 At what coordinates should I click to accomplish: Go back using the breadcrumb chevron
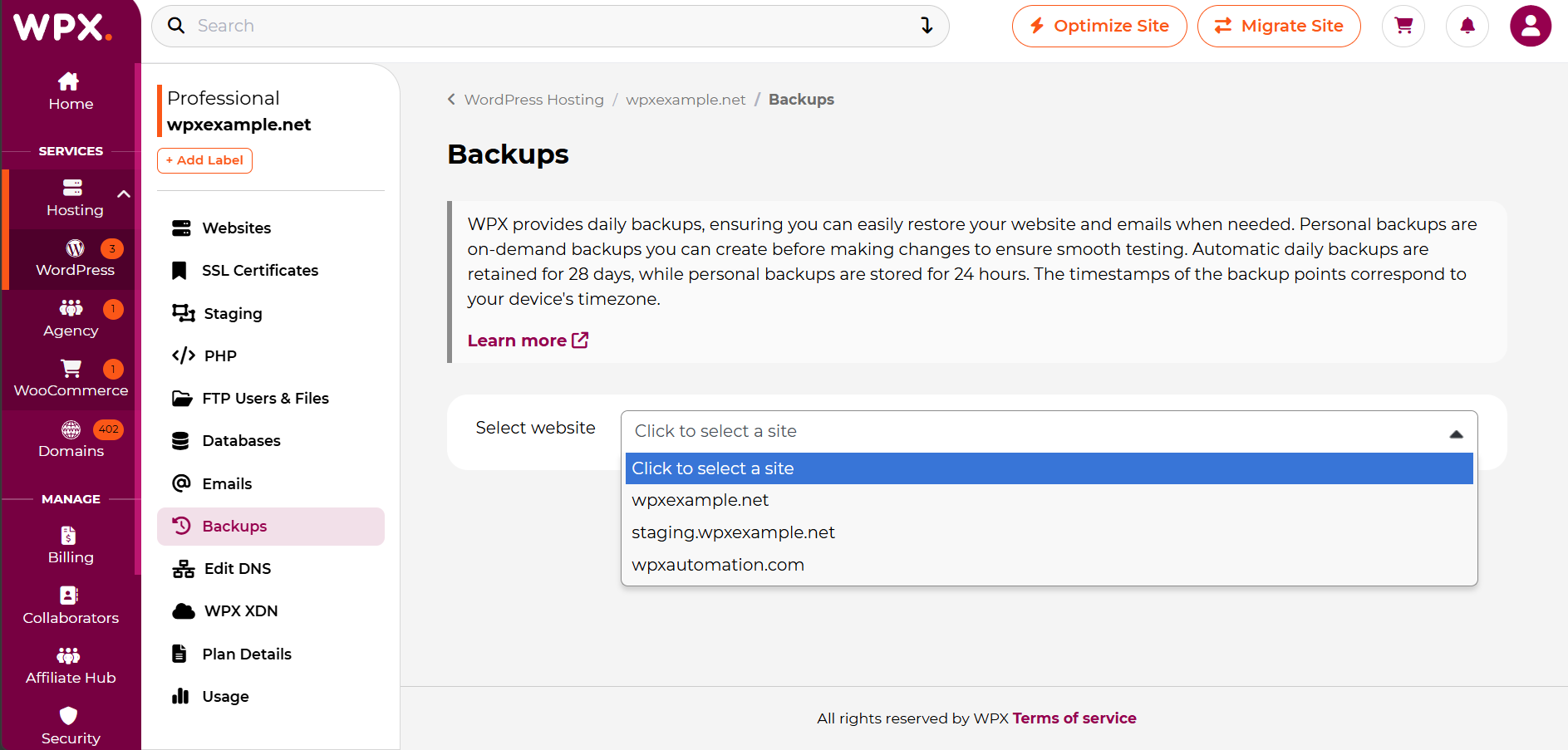point(451,100)
